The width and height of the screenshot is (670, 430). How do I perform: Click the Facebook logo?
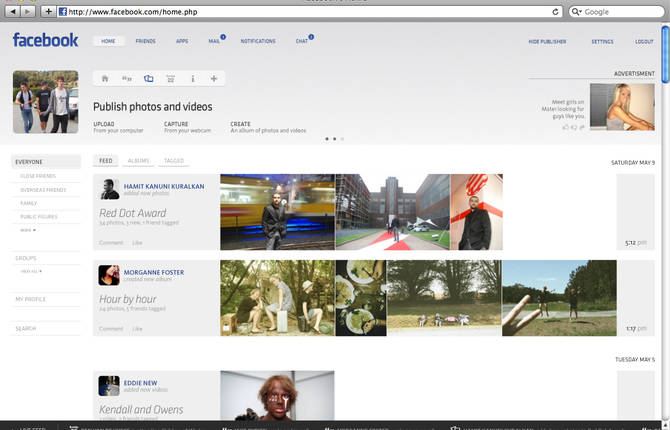pos(45,40)
